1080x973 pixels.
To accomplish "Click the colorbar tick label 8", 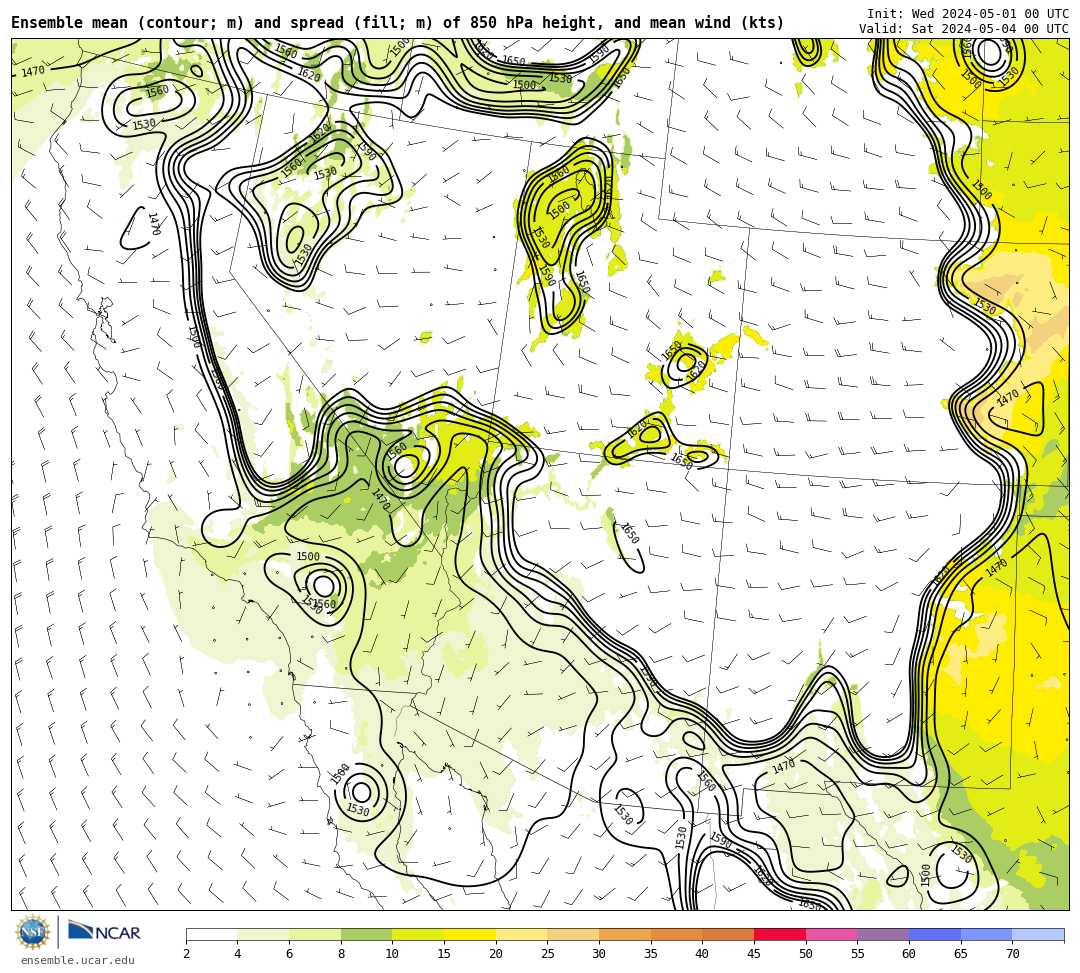I will [341, 954].
